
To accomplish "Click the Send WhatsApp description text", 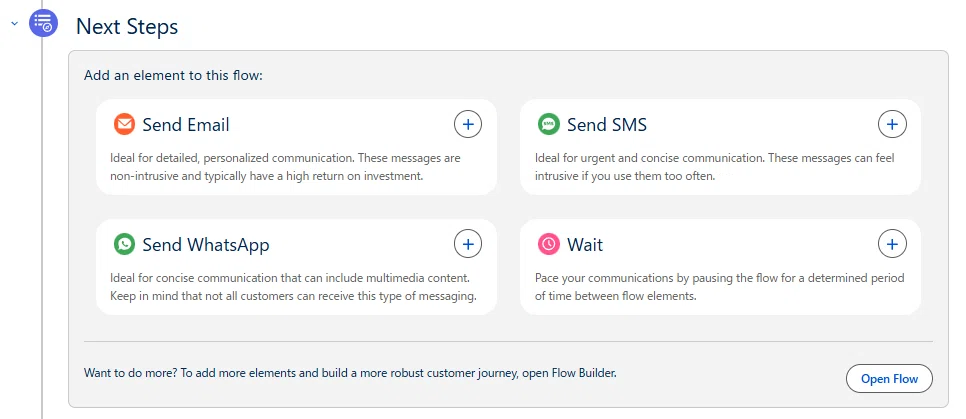I will pos(293,287).
